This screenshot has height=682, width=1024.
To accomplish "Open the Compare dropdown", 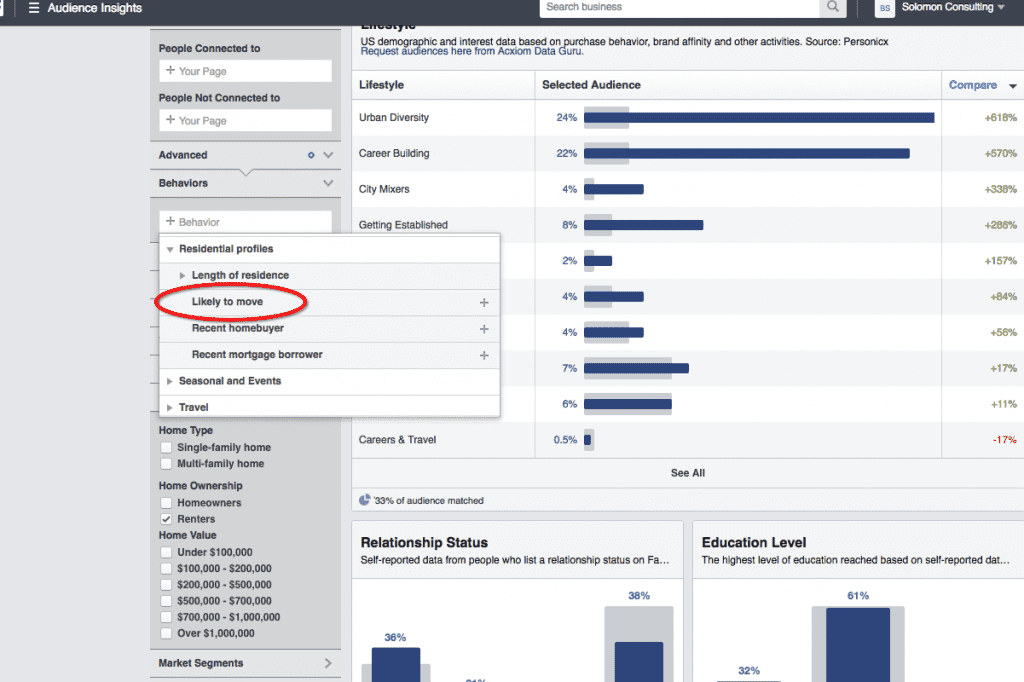I will (982, 85).
